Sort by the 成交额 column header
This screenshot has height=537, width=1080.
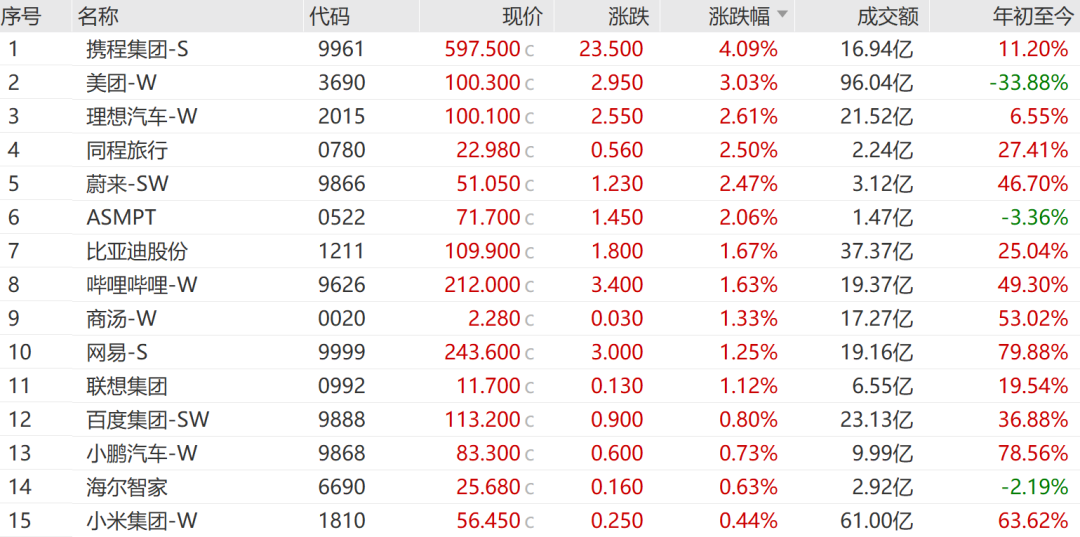(880, 16)
